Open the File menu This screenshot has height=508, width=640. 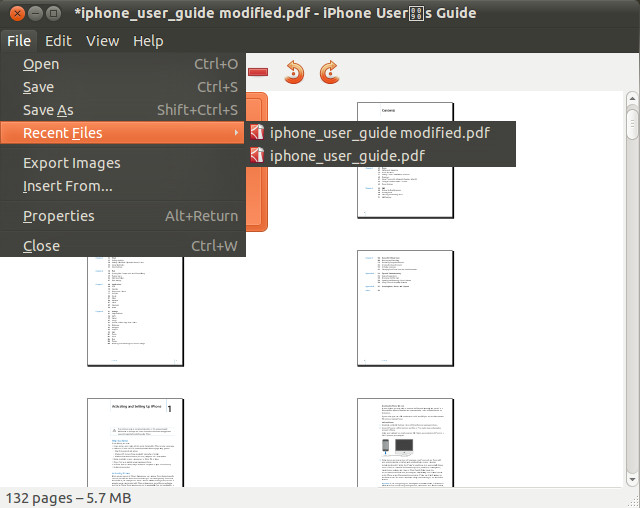tap(19, 41)
